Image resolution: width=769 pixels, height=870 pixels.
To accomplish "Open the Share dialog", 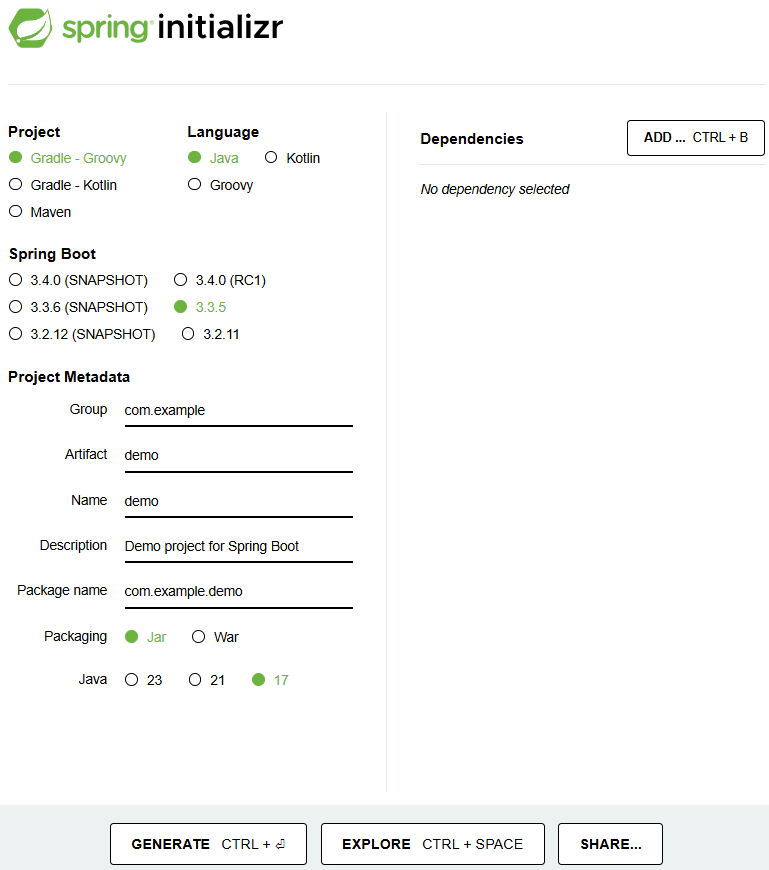I will click(610, 844).
